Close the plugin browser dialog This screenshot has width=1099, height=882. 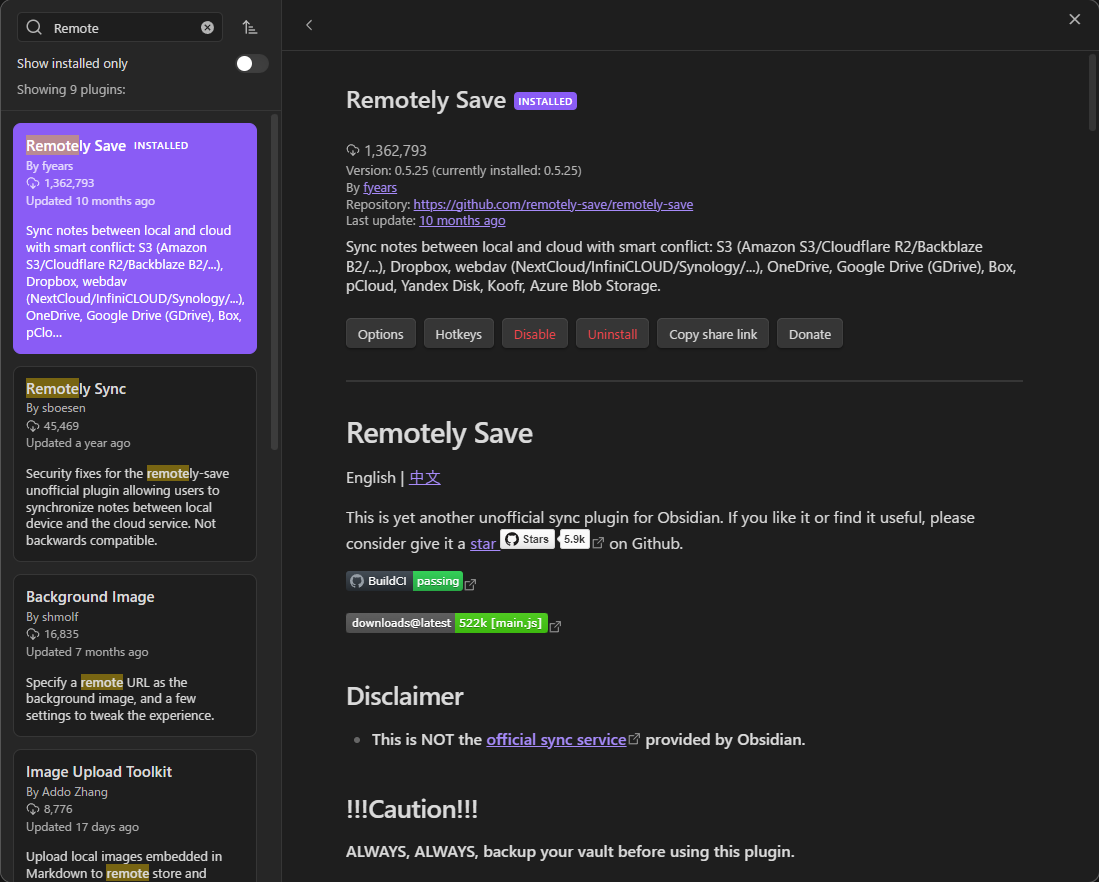point(1074,19)
